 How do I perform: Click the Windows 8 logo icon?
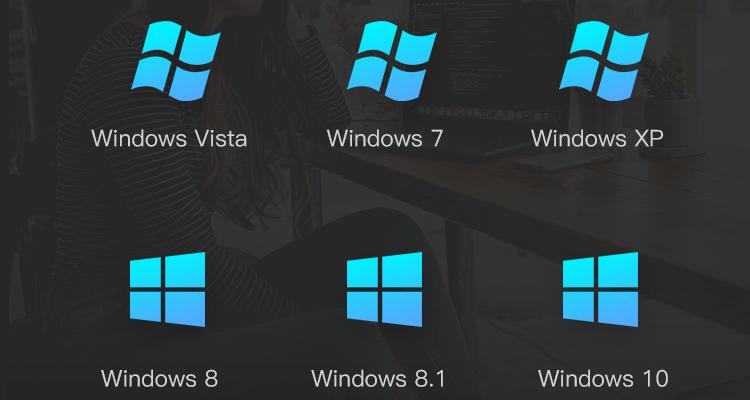click(167, 289)
